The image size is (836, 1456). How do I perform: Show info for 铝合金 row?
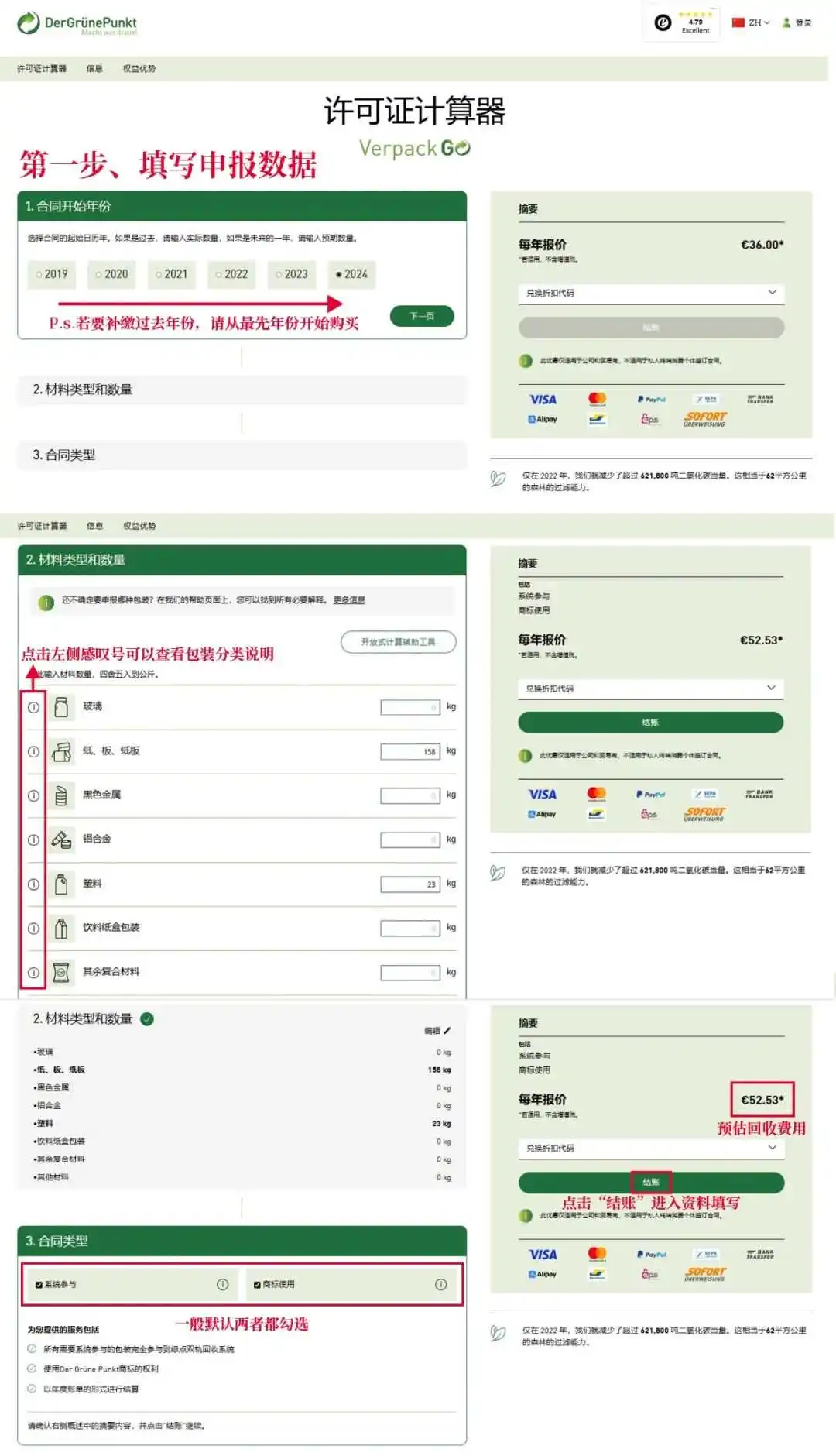[x=33, y=840]
